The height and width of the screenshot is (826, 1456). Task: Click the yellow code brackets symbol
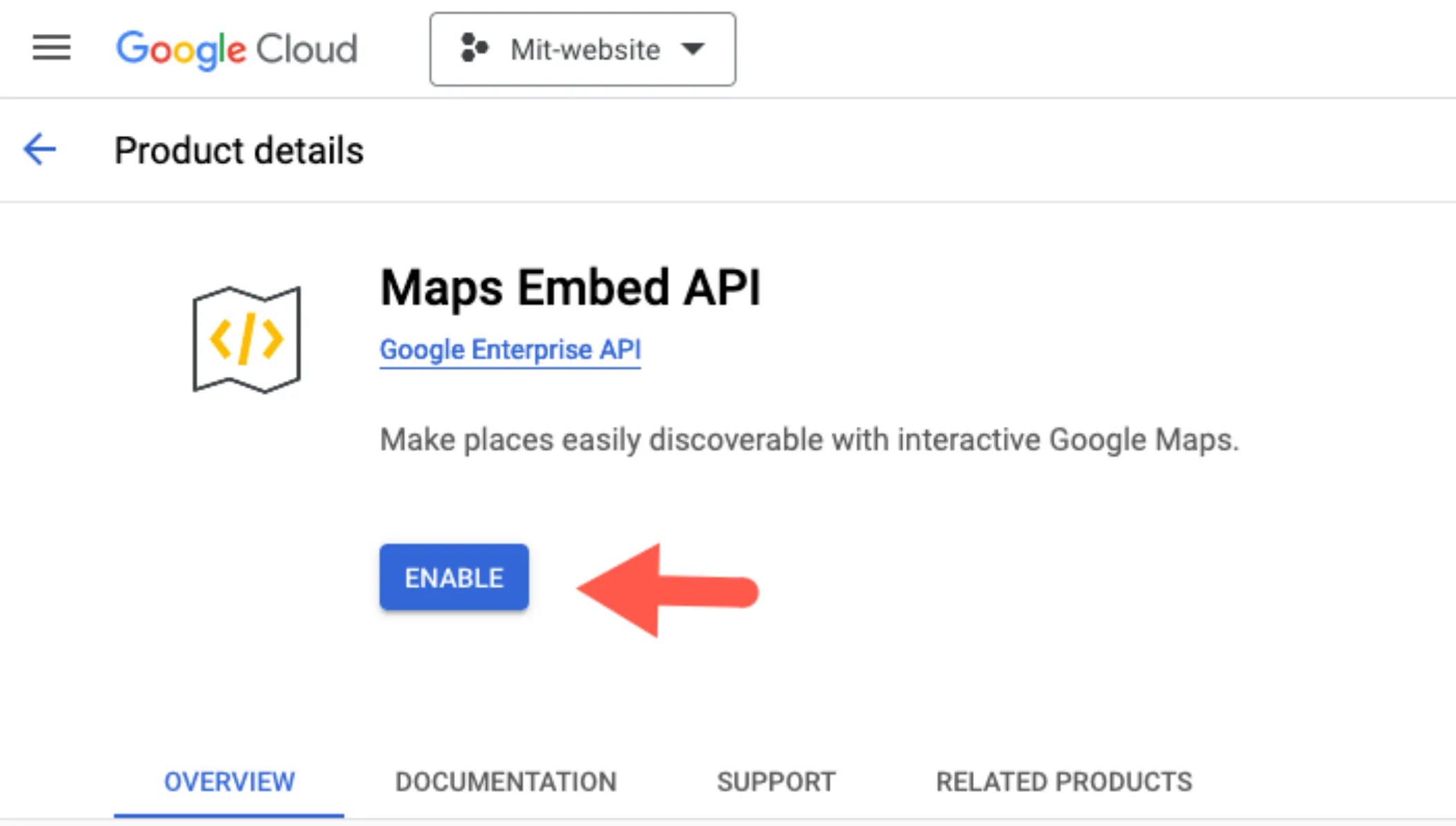pyautogui.click(x=247, y=340)
